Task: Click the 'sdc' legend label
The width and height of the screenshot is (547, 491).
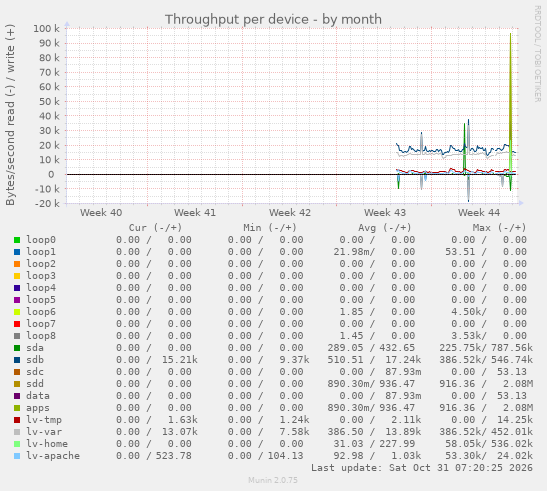Action: [x=35, y=372]
